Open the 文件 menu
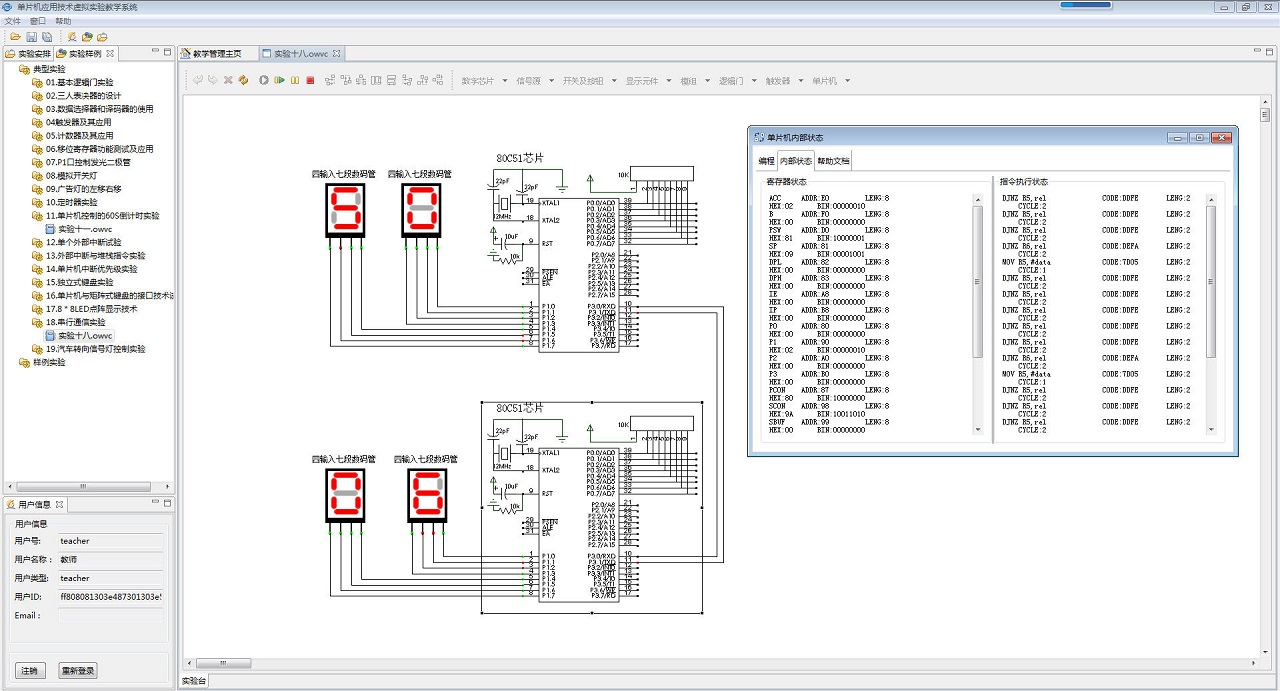This screenshot has height=691, width=1280. click(x=12, y=21)
